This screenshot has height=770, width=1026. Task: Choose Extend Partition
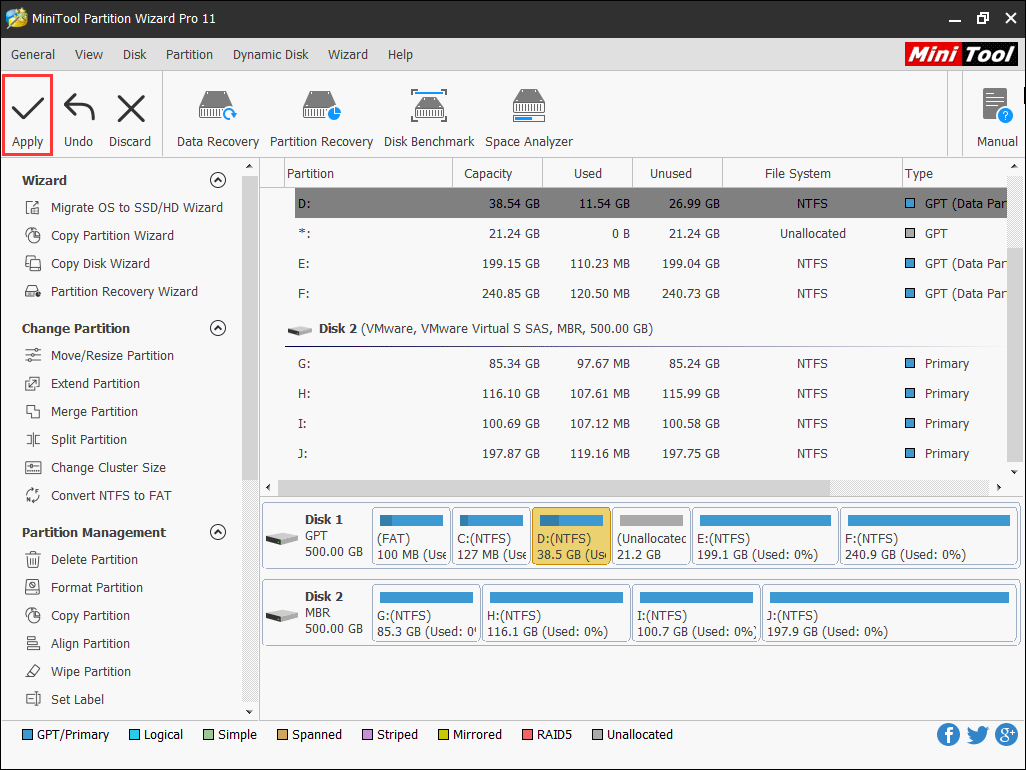coord(82,384)
